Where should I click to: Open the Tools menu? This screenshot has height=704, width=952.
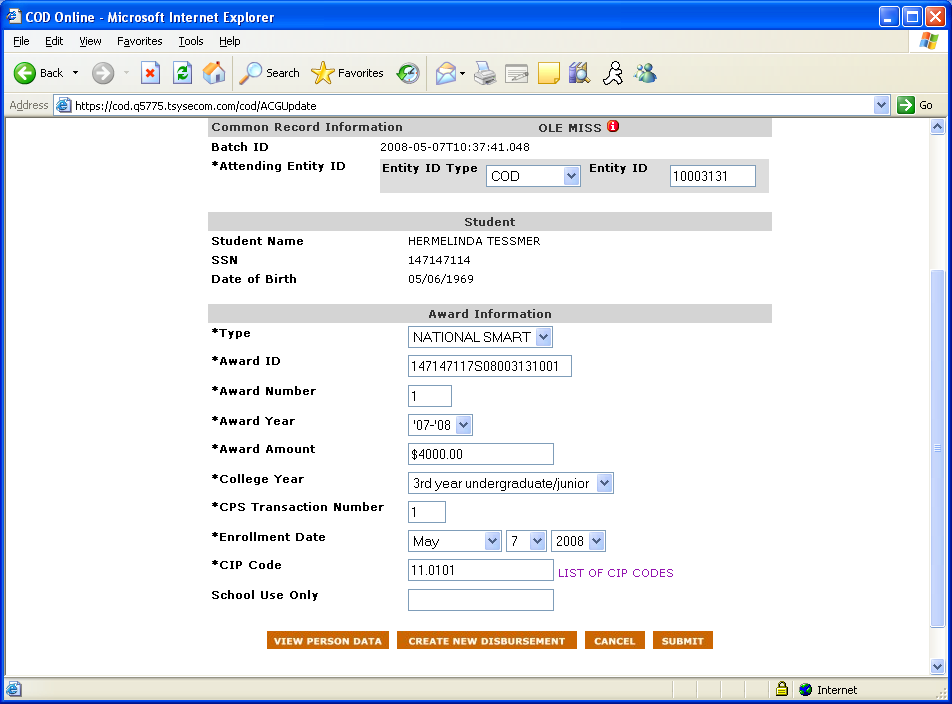click(191, 41)
